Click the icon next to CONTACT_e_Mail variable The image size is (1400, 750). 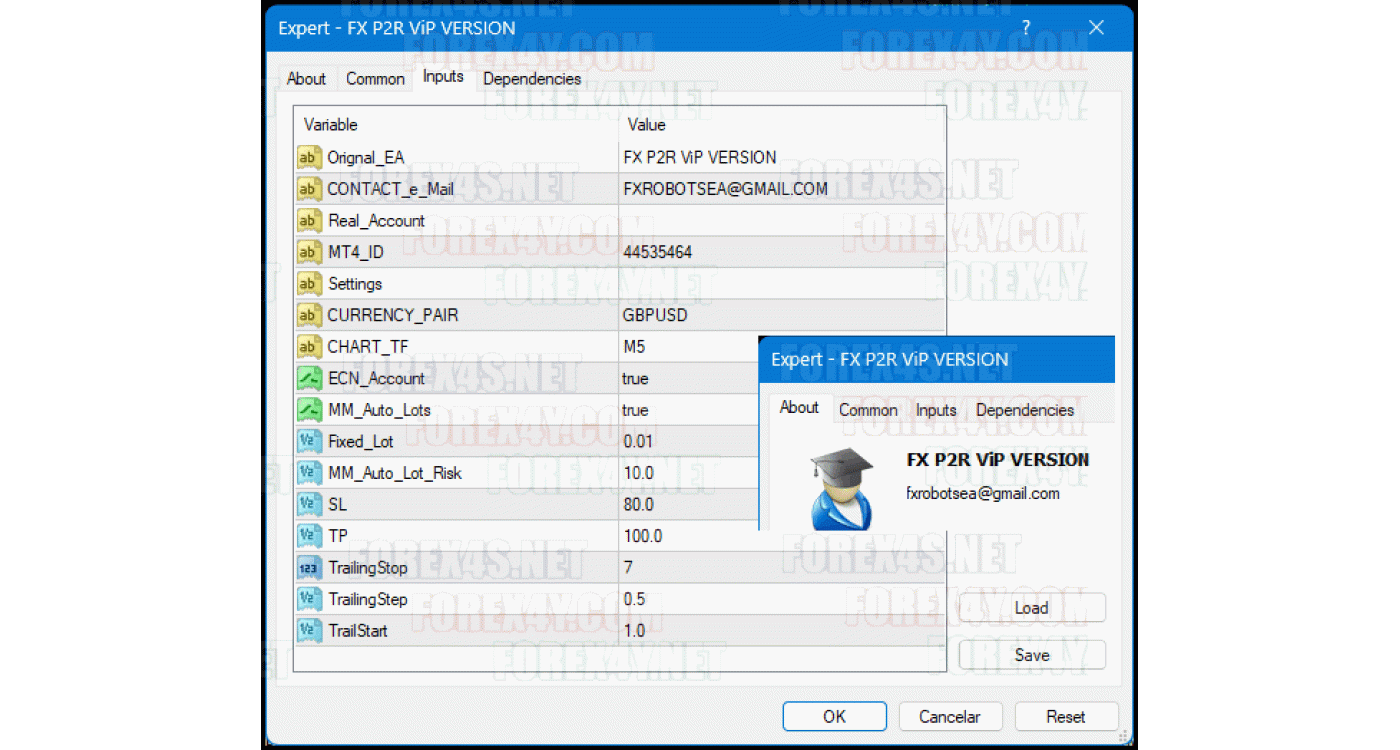click(x=309, y=189)
